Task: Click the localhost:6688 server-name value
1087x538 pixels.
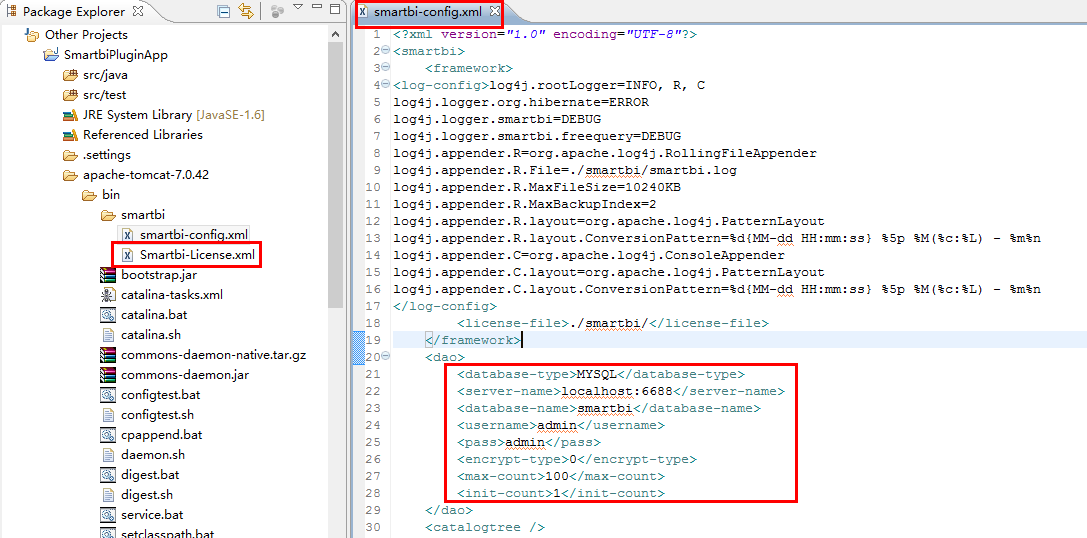Action: coord(617,392)
